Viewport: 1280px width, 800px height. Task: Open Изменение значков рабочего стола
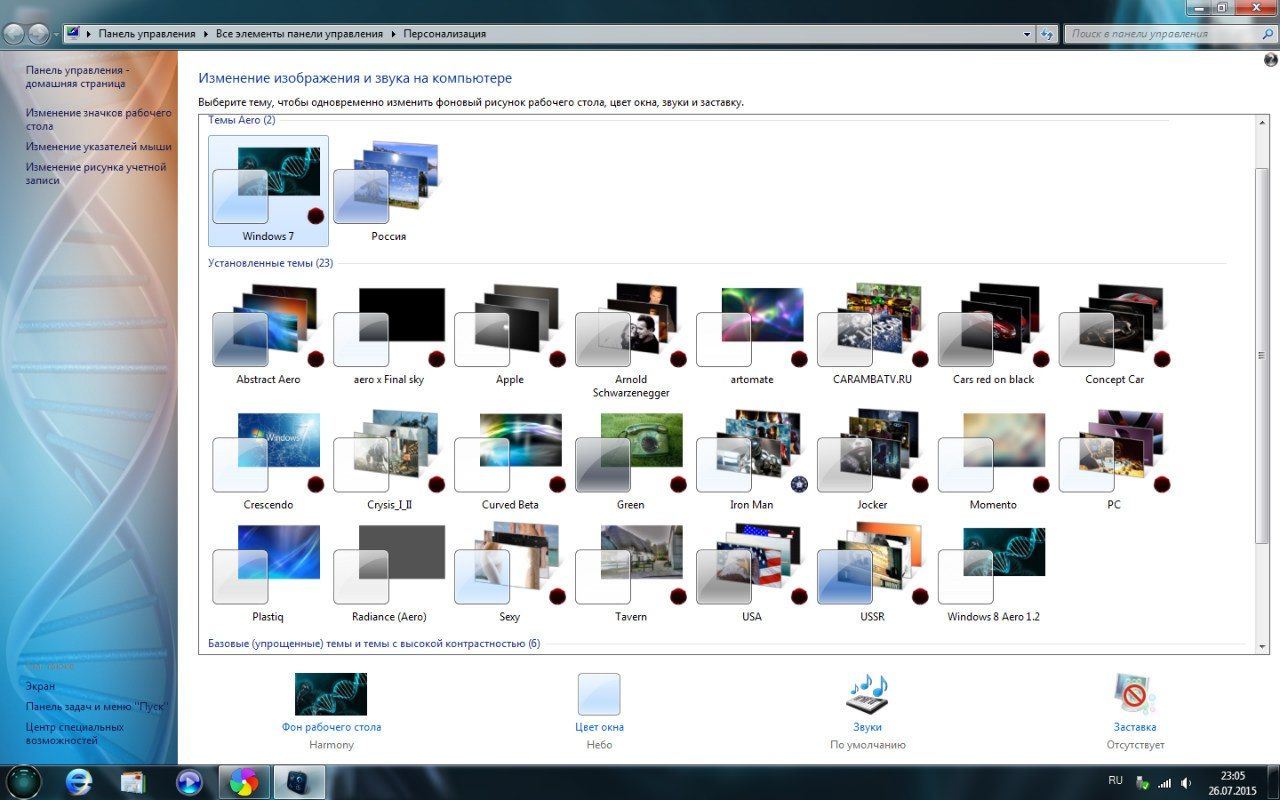(98, 120)
